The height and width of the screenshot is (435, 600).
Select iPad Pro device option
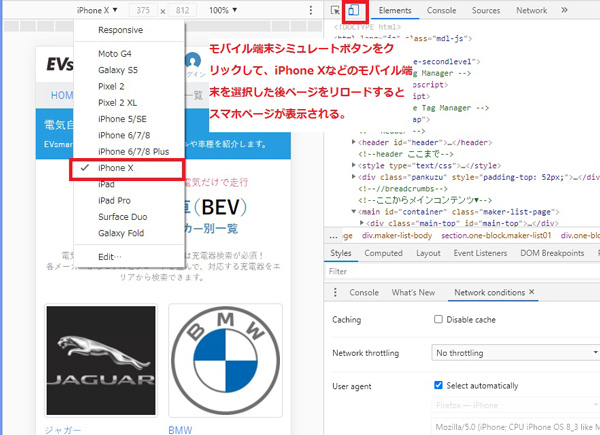pos(129,200)
